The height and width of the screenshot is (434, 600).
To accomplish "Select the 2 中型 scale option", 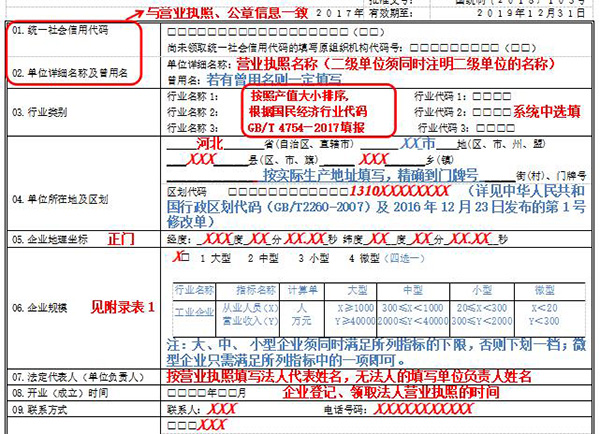I will 261,258.
